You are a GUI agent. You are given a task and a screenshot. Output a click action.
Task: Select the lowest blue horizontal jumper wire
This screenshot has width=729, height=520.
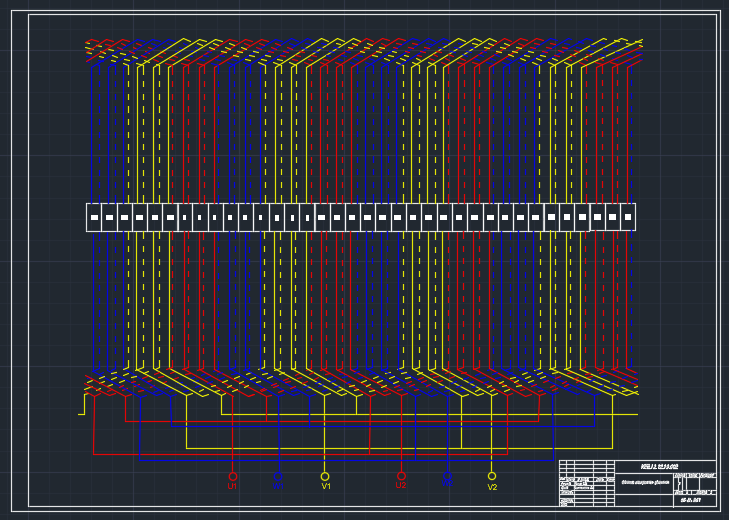(350, 460)
